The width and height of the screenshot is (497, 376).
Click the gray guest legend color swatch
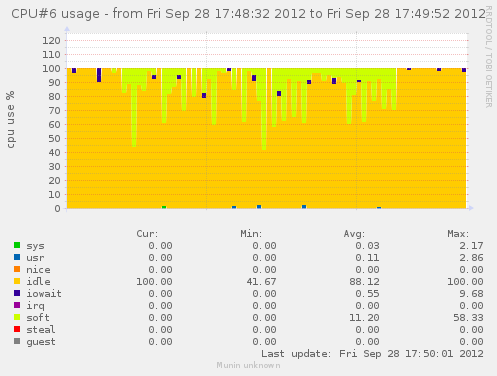[x=17, y=341]
